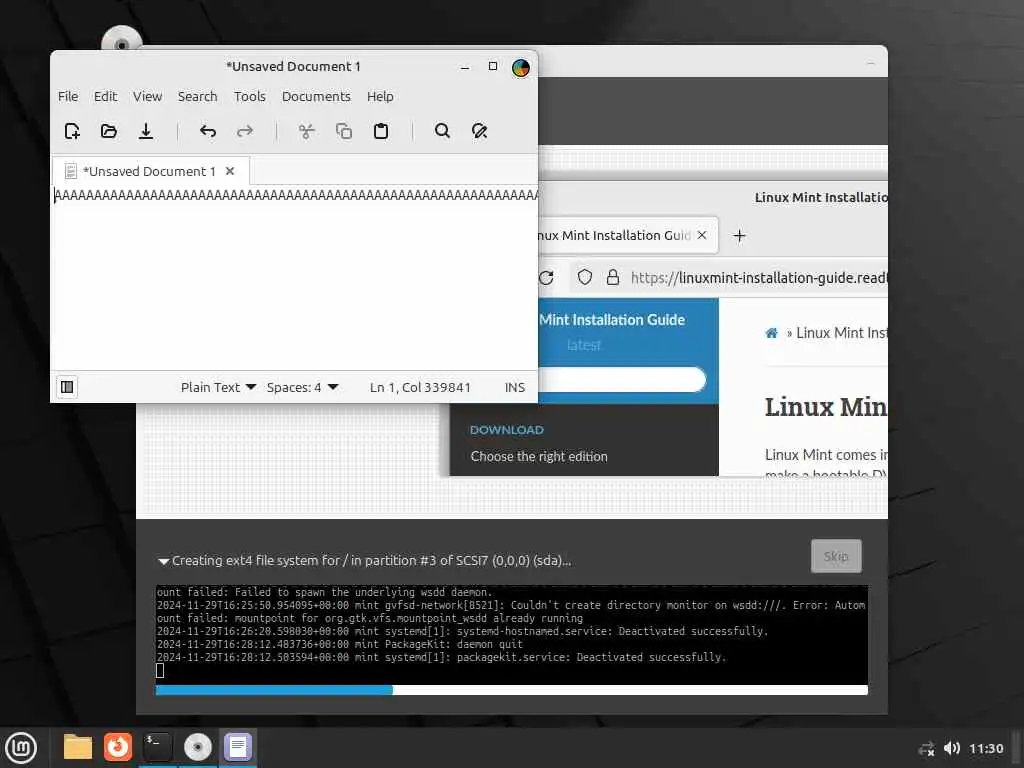This screenshot has height=768, width=1024.
Task: Close the Unsaved Document 1 tab
Action: (230, 171)
